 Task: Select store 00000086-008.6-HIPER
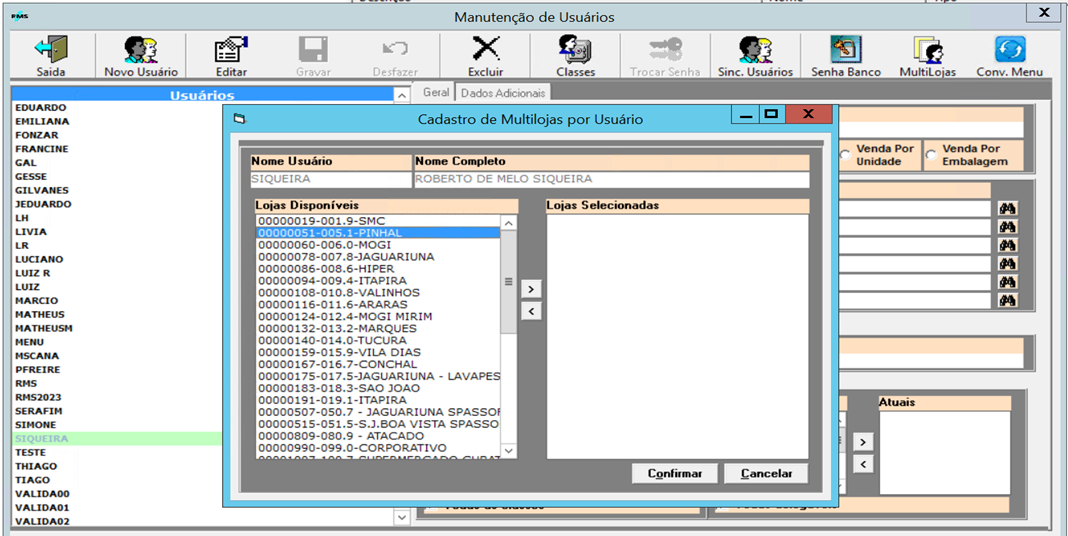click(x=378, y=268)
